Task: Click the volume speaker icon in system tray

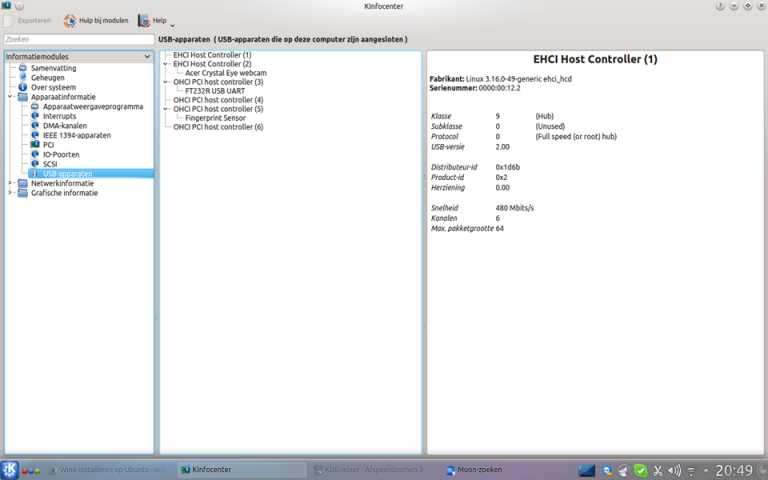Action: pos(674,470)
